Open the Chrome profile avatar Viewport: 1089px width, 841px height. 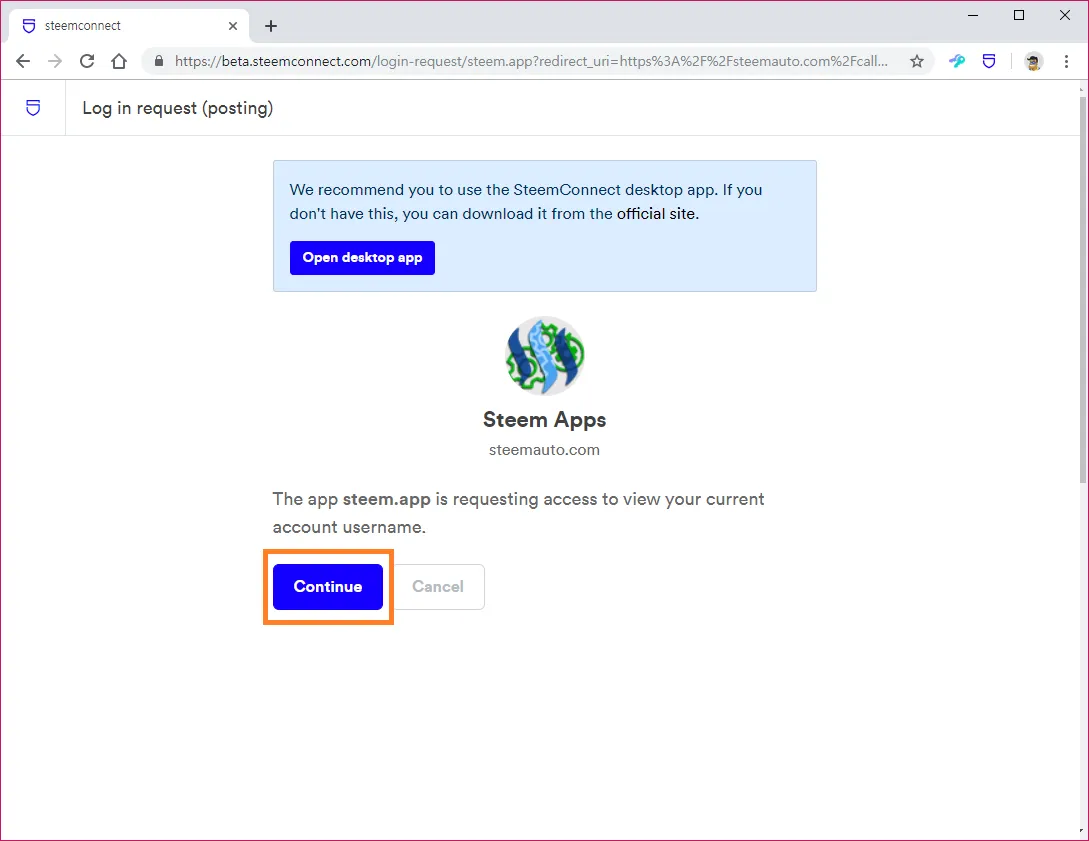click(x=1033, y=61)
